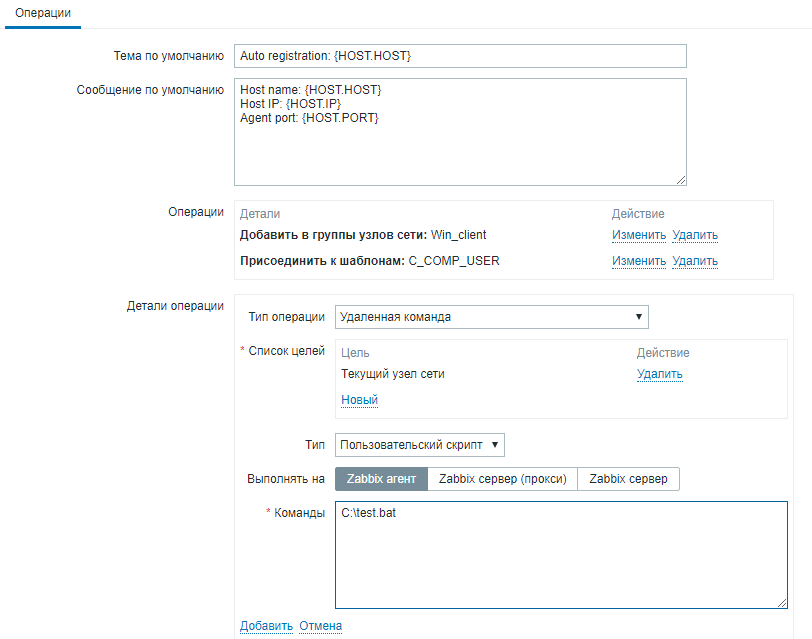
Task: Click Удалить for the Win_client group operation
Action: 695,236
